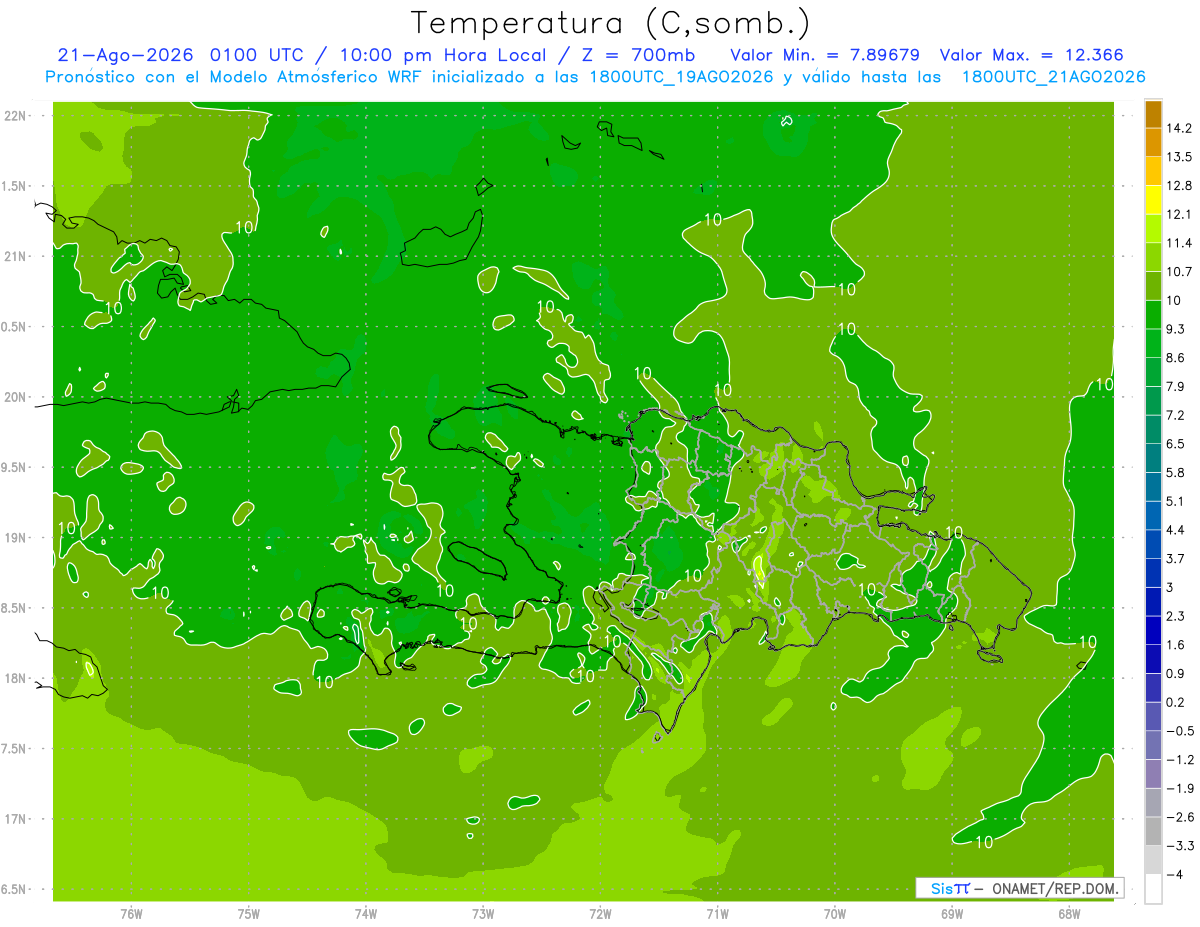Click the '18N' latitude label
The height and width of the screenshot is (927, 1200).
(15, 678)
